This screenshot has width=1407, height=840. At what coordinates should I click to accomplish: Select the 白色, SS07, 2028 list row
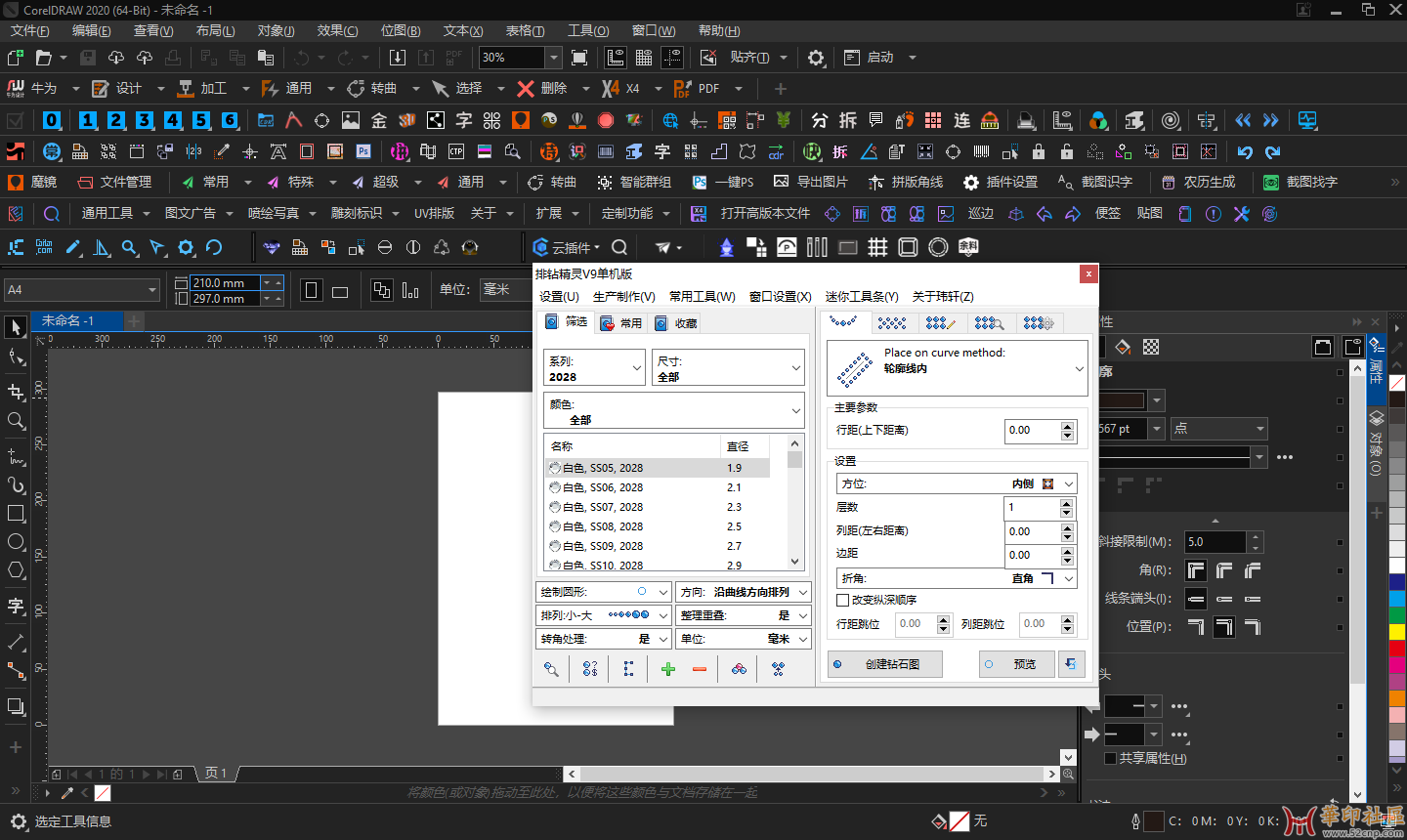657,507
